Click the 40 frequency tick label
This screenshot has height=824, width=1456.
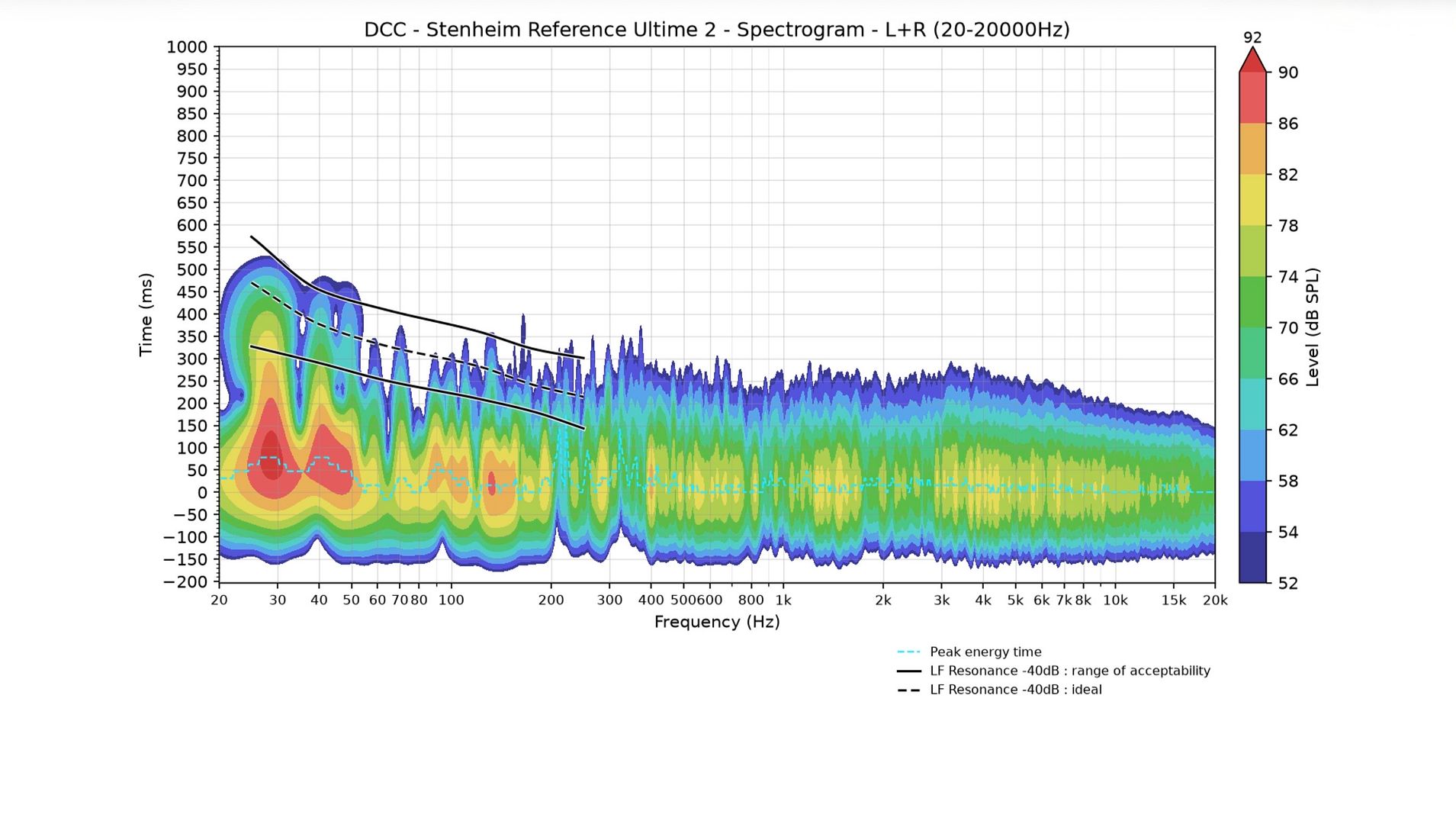pos(319,600)
